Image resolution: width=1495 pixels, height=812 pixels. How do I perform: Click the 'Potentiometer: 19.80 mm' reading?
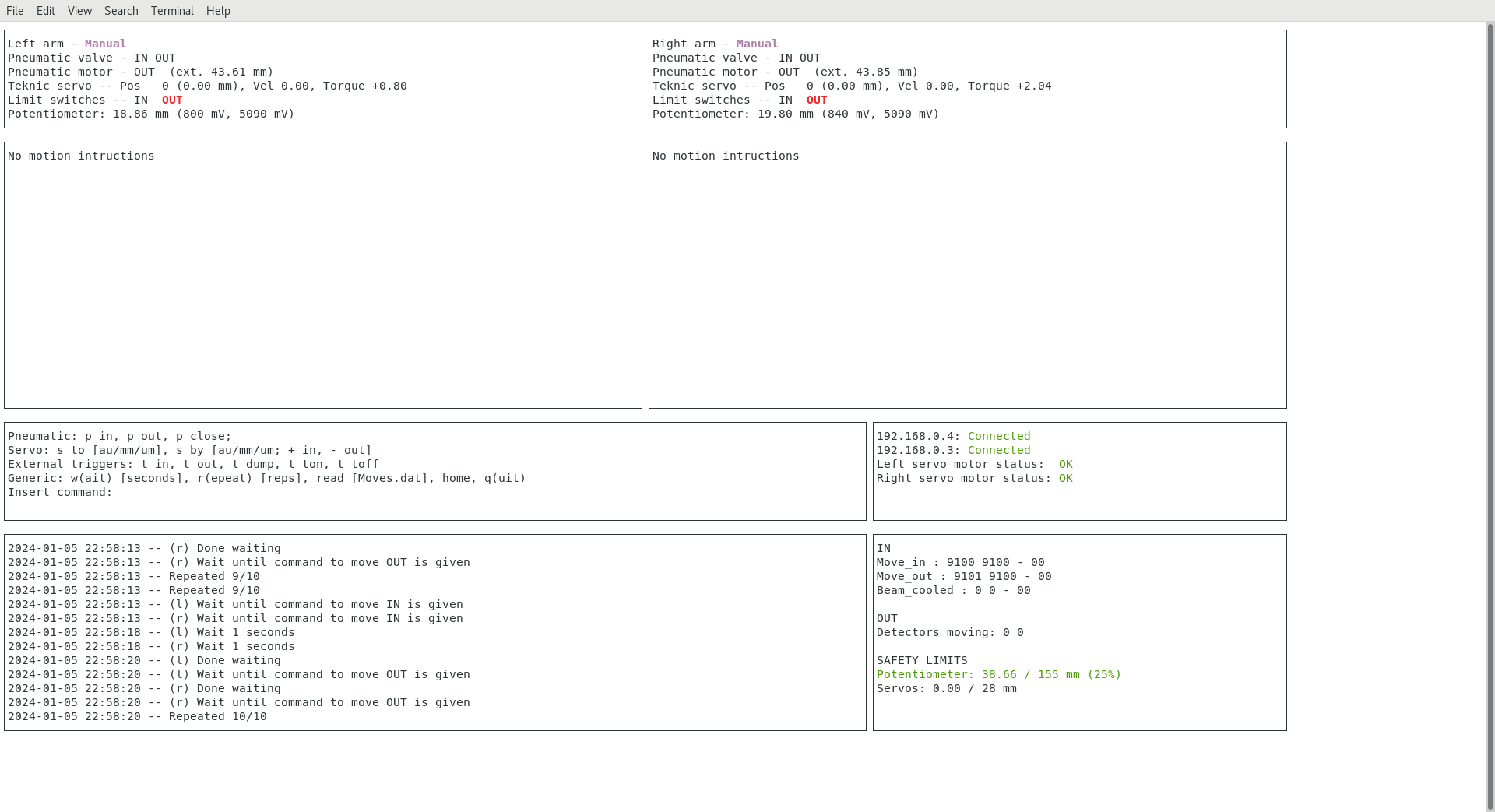(733, 114)
